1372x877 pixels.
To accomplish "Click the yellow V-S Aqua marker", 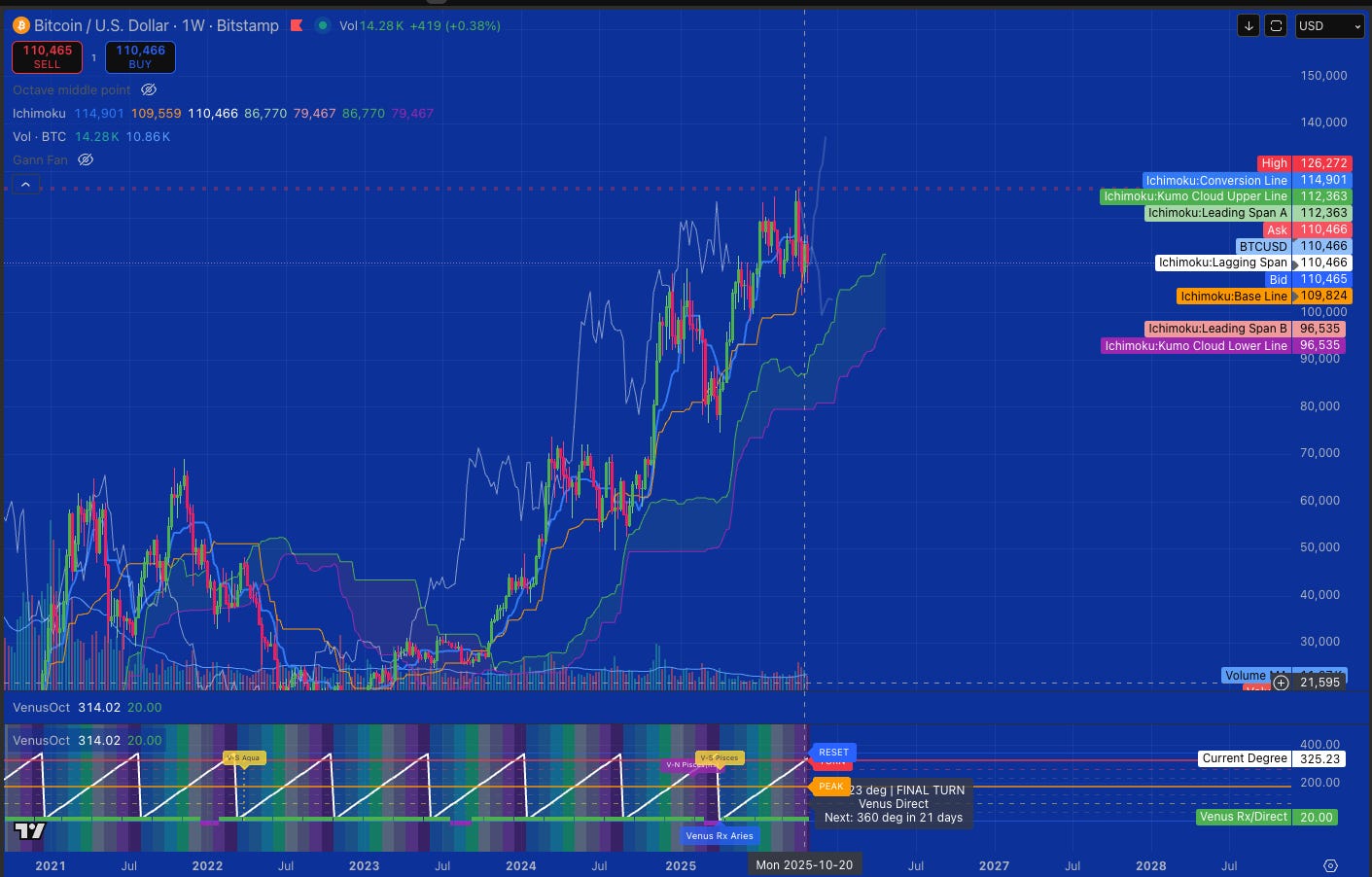I will click(243, 757).
